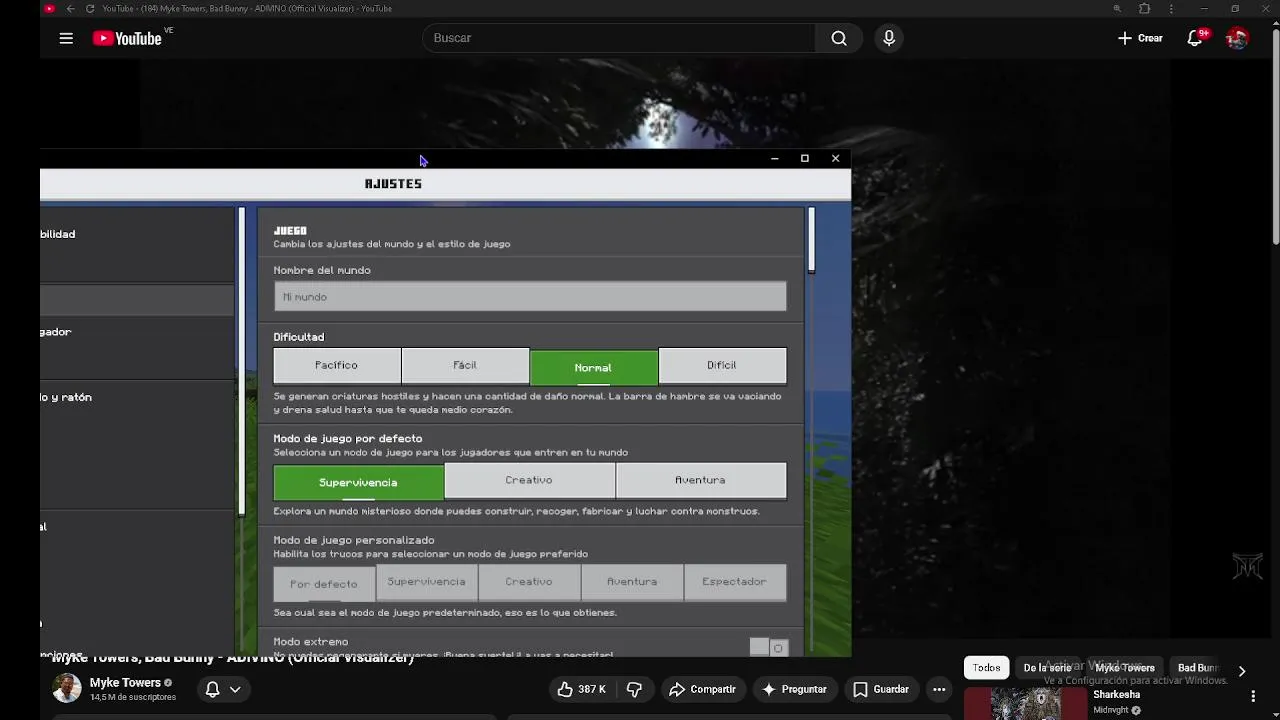This screenshot has height=720, width=1280.
Task: Click the Guardar save button
Action: [x=881, y=689]
